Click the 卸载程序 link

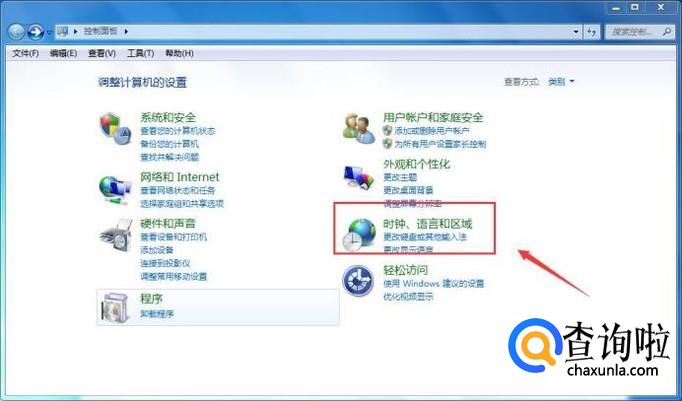(x=157, y=314)
